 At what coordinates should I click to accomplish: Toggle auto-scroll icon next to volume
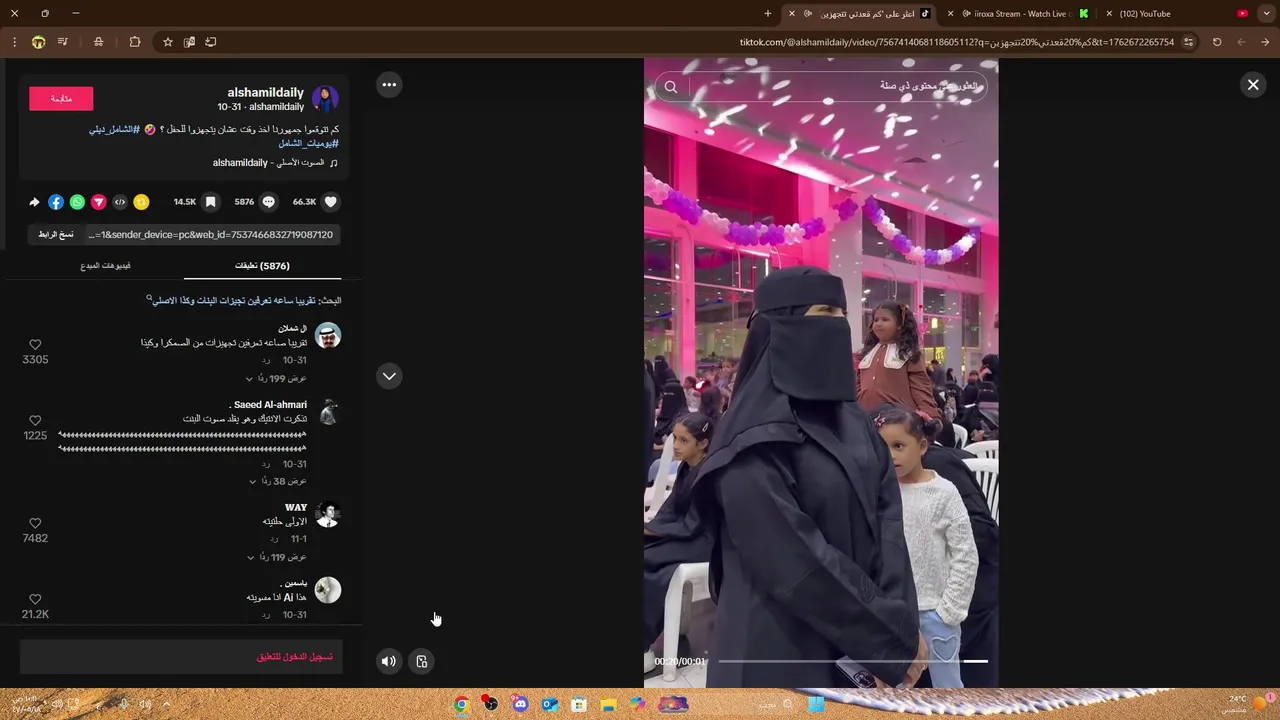[x=422, y=661]
